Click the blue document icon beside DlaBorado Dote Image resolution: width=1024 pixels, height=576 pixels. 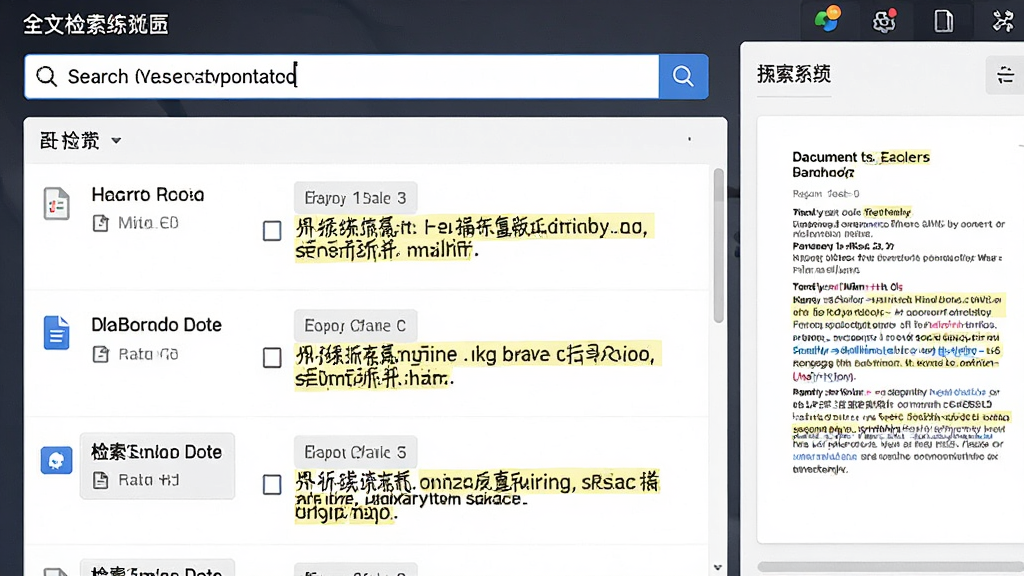point(57,332)
